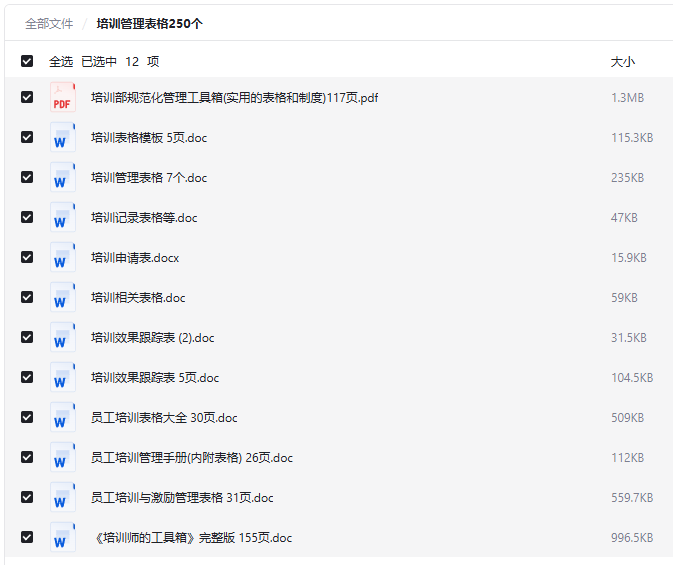Click the Word icon for 培训表格模板 5页.doc
The height and width of the screenshot is (565, 673).
click(63, 137)
